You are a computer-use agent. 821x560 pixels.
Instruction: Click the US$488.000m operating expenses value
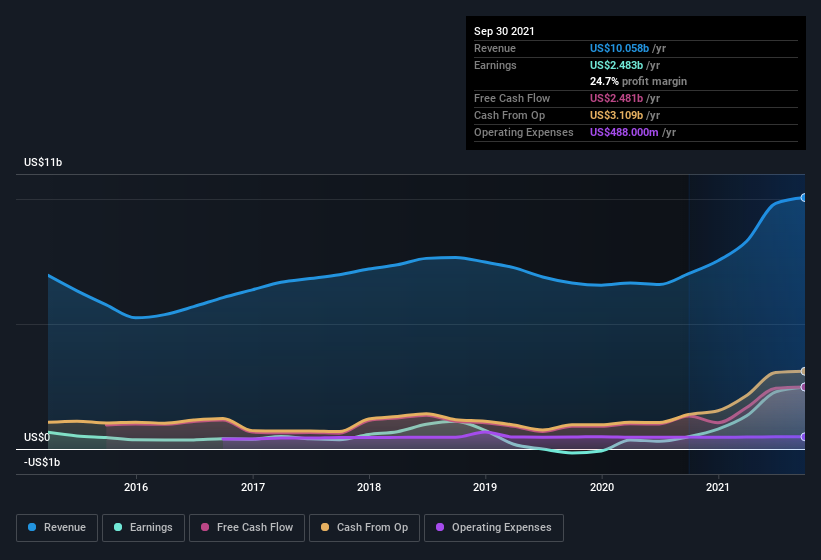[624, 132]
